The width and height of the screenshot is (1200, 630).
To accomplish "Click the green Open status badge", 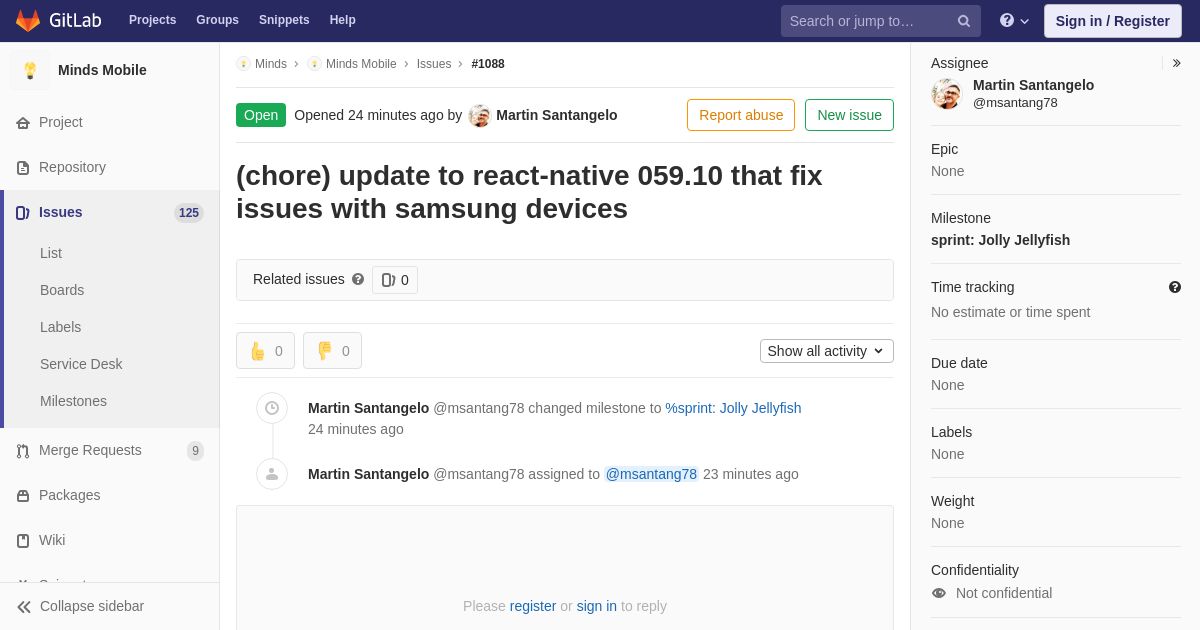I will [x=261, y=115].
